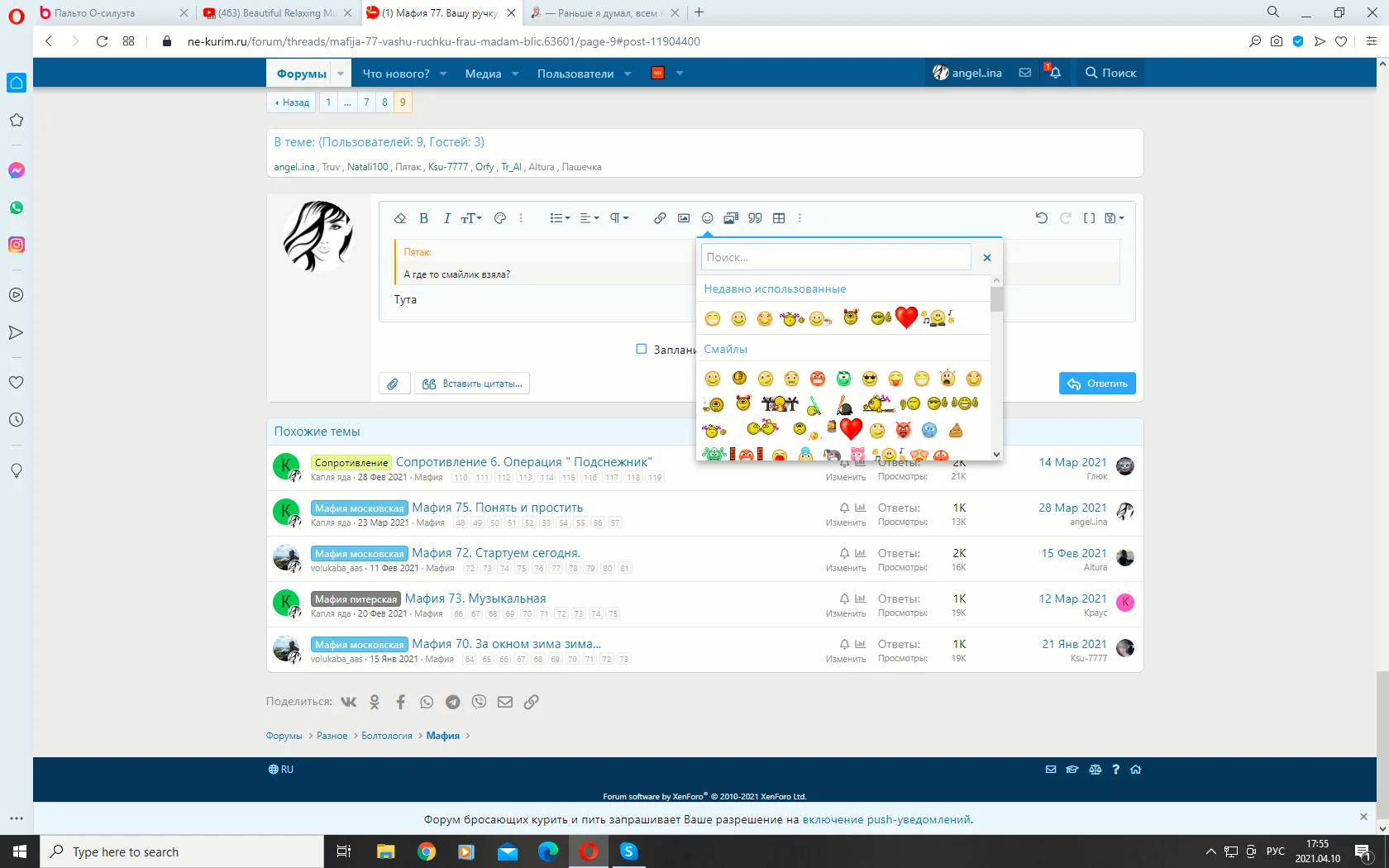Open Instagram in the Opera sidebar
Image resolution: width=1389 pixels, height=868 pixels.
pos(17,245)
